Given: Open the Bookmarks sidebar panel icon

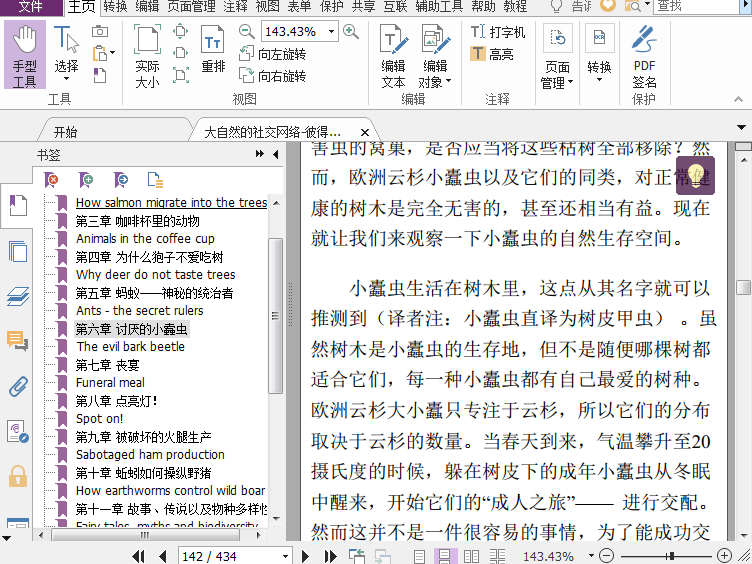Looking at the screenshot, I should click(18, 206).
